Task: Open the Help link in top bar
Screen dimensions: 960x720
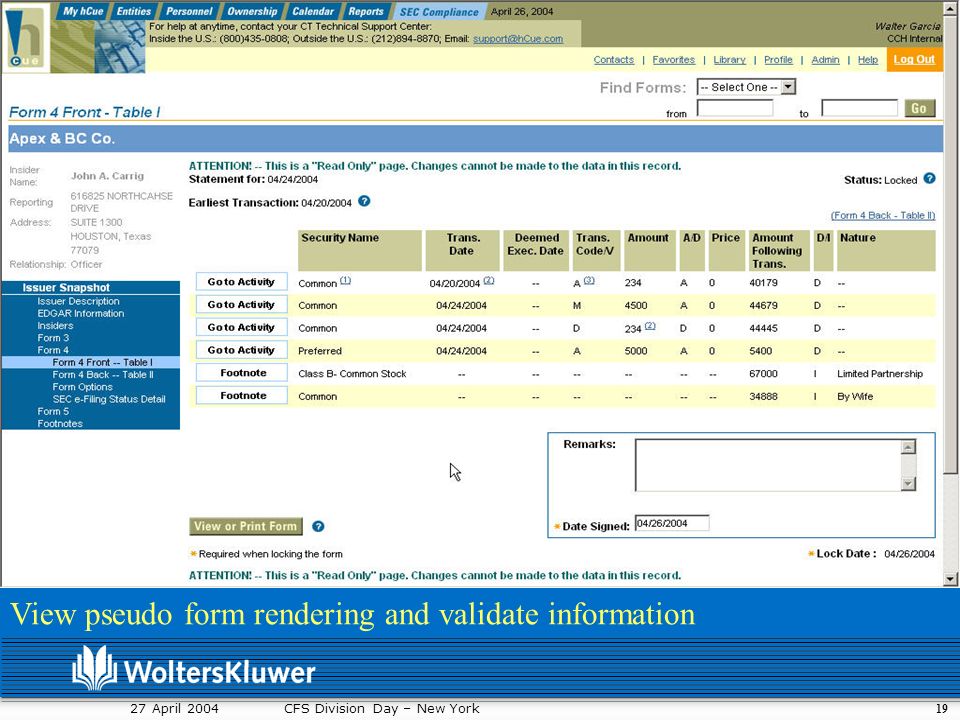Action: click(868, 59)
